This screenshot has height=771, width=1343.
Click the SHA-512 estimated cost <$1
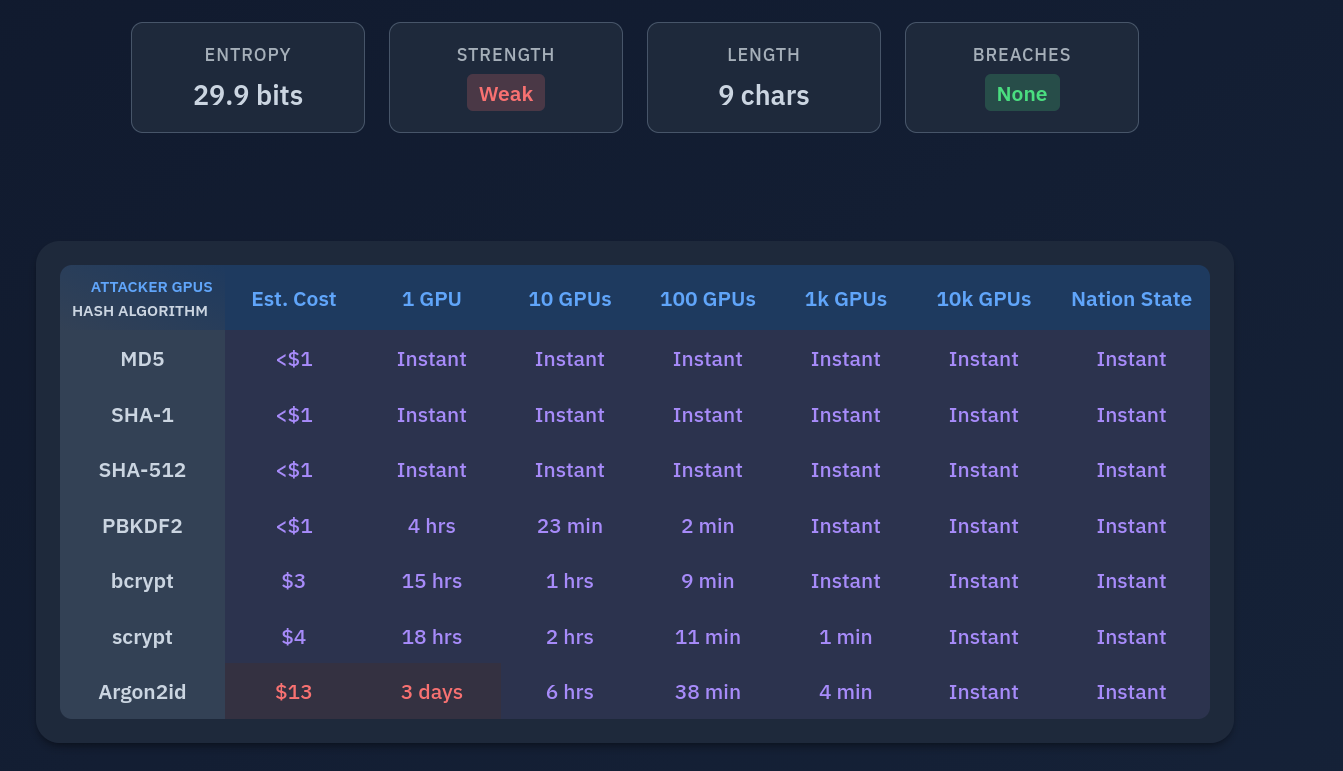tap(294, 470)
